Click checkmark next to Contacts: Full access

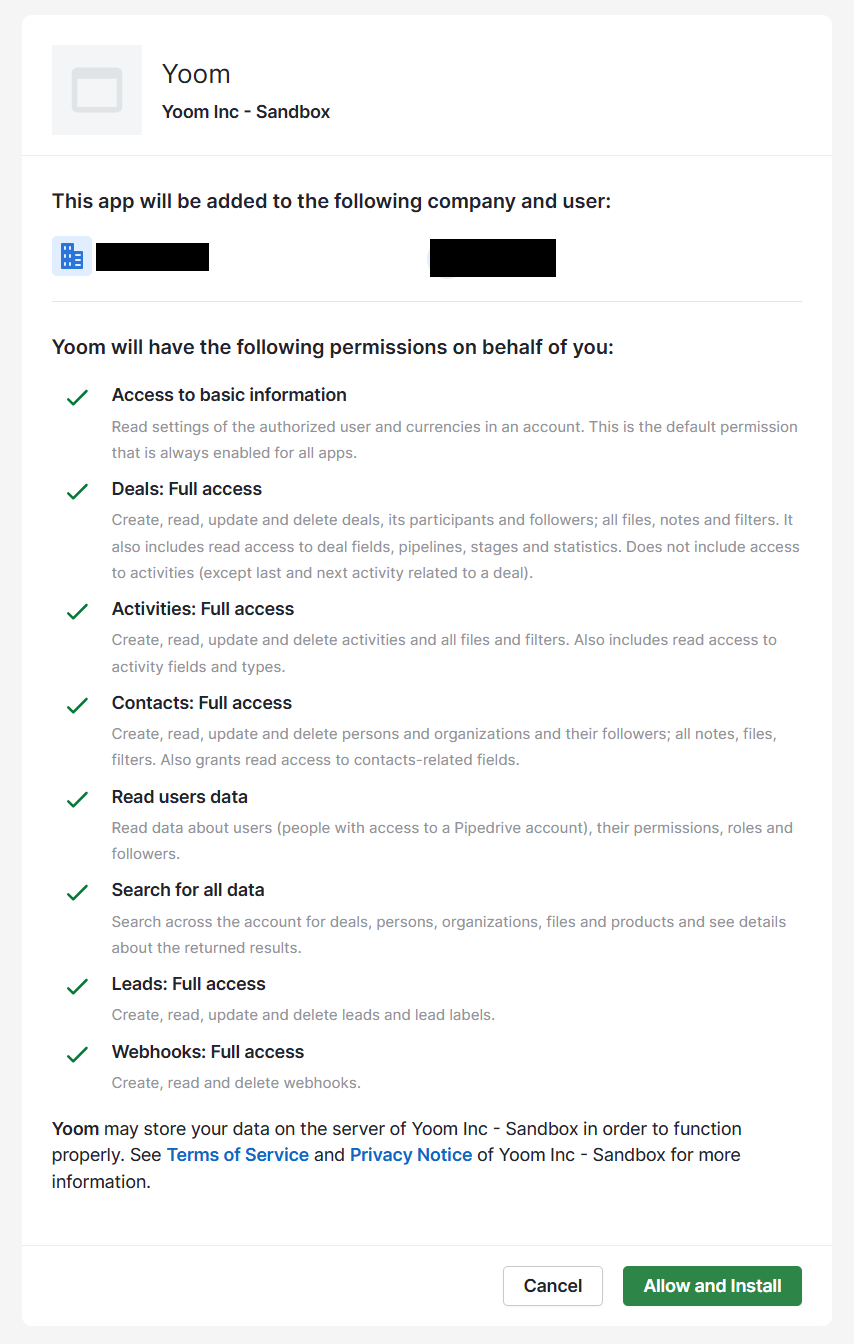[x=77, y=706]
